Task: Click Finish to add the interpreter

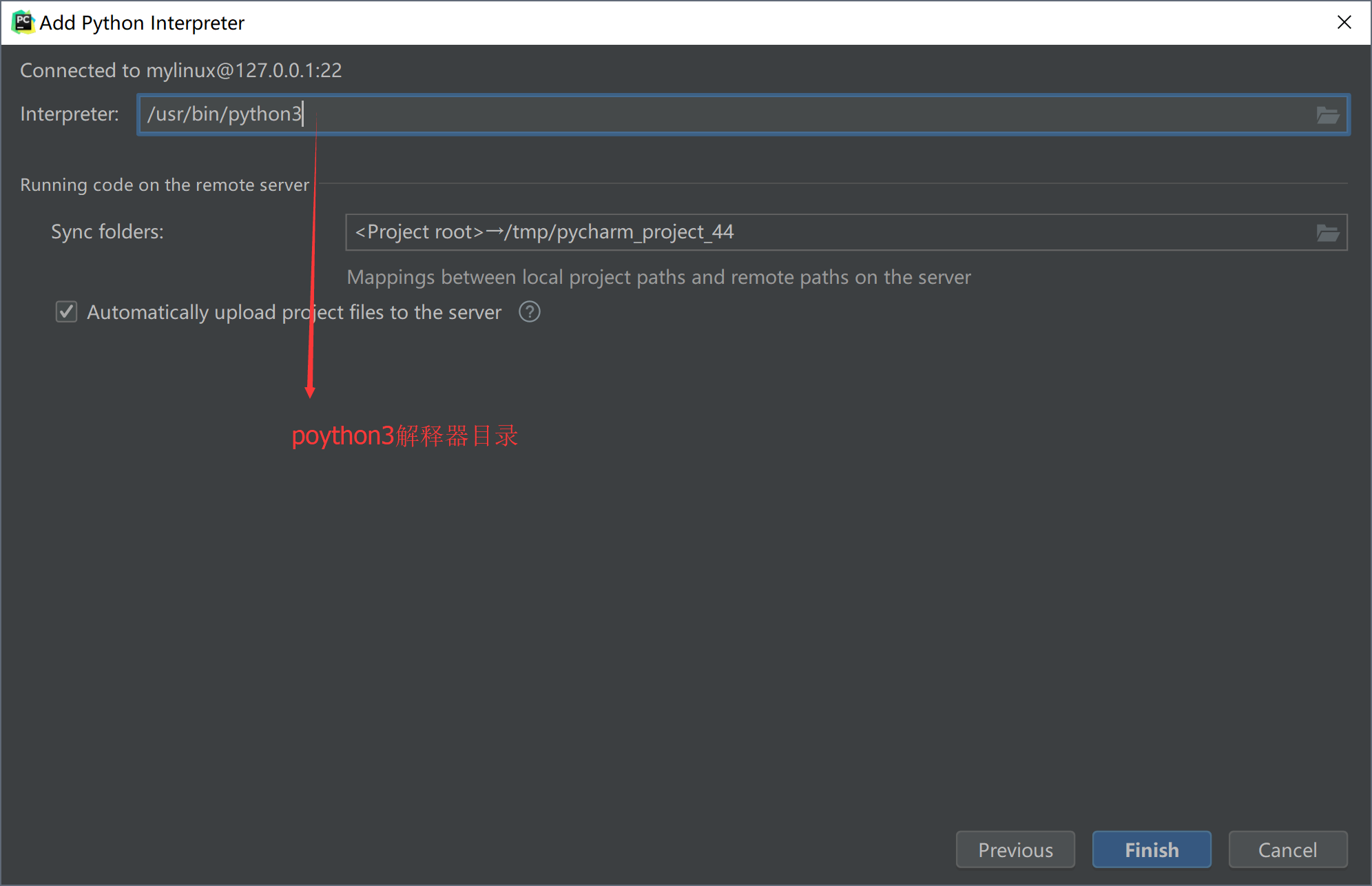Action: click(x=1151, y=849)
